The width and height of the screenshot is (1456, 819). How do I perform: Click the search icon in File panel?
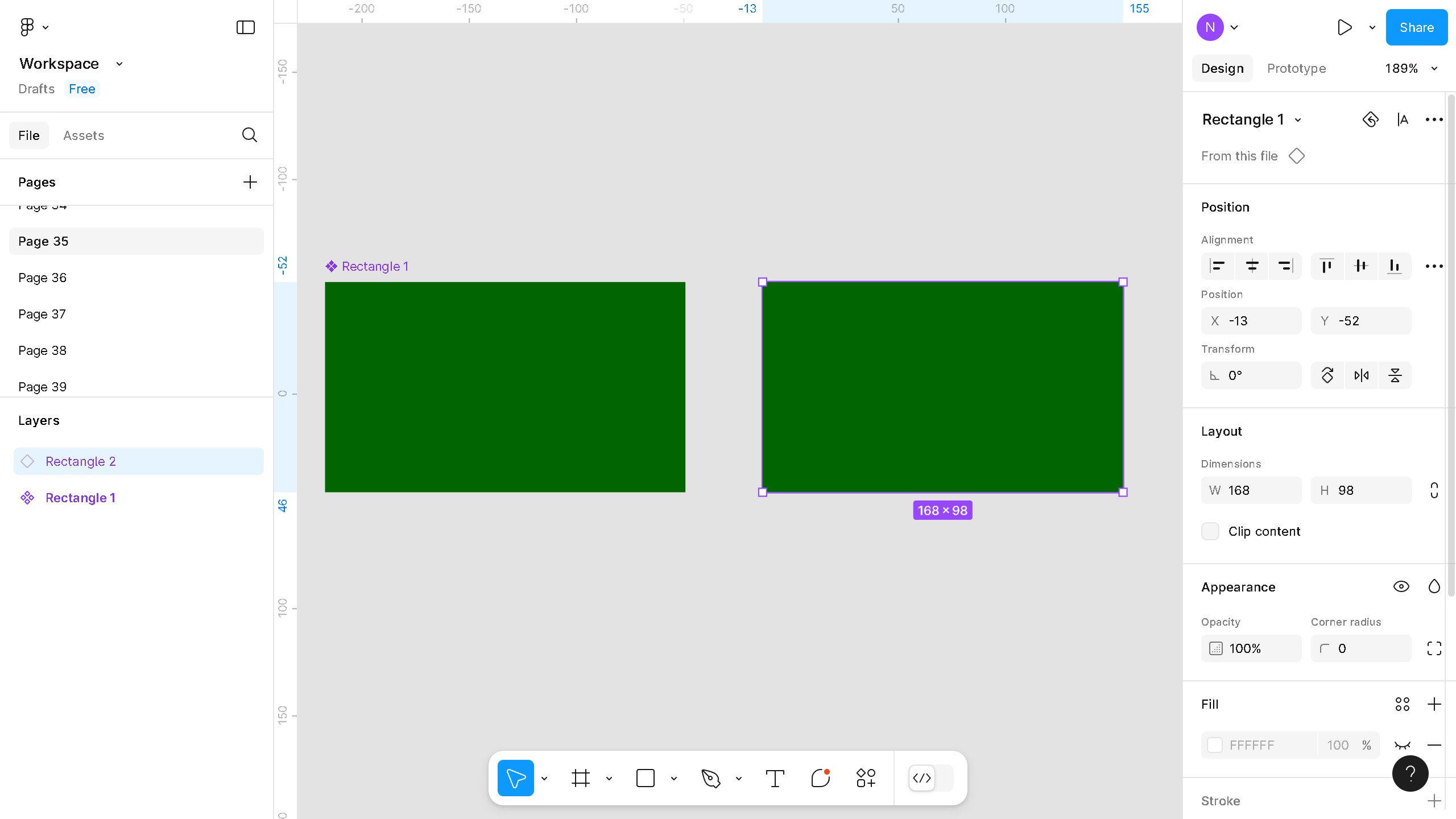249,135
